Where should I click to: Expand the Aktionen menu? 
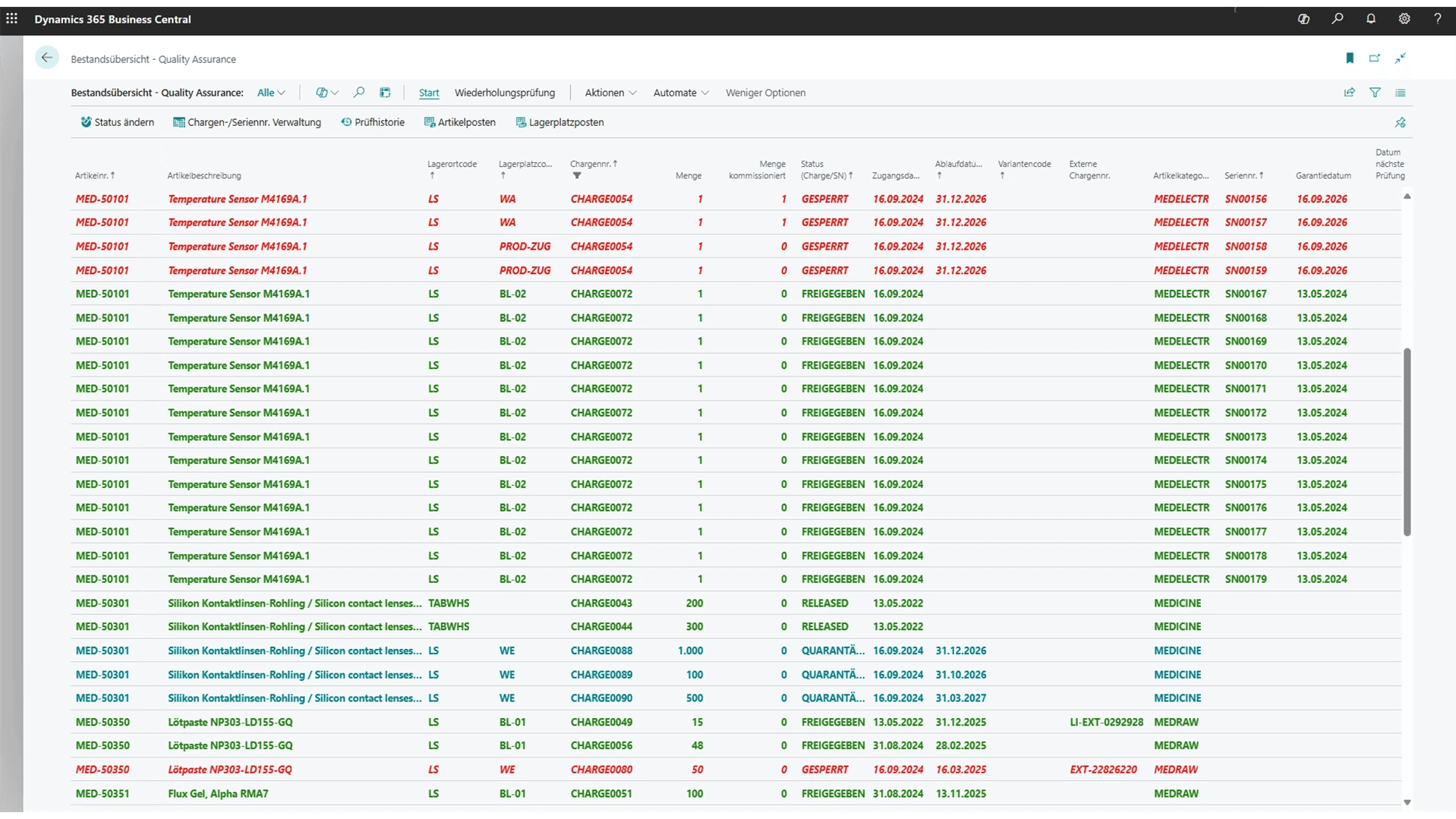click(610, 93)
